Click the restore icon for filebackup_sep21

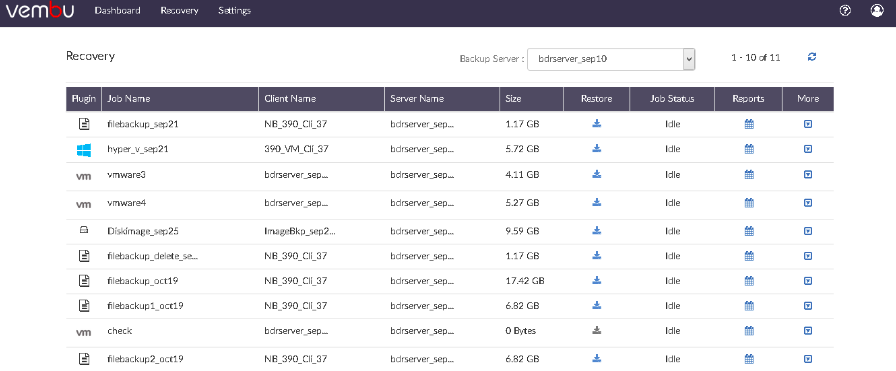coord(597,123)
